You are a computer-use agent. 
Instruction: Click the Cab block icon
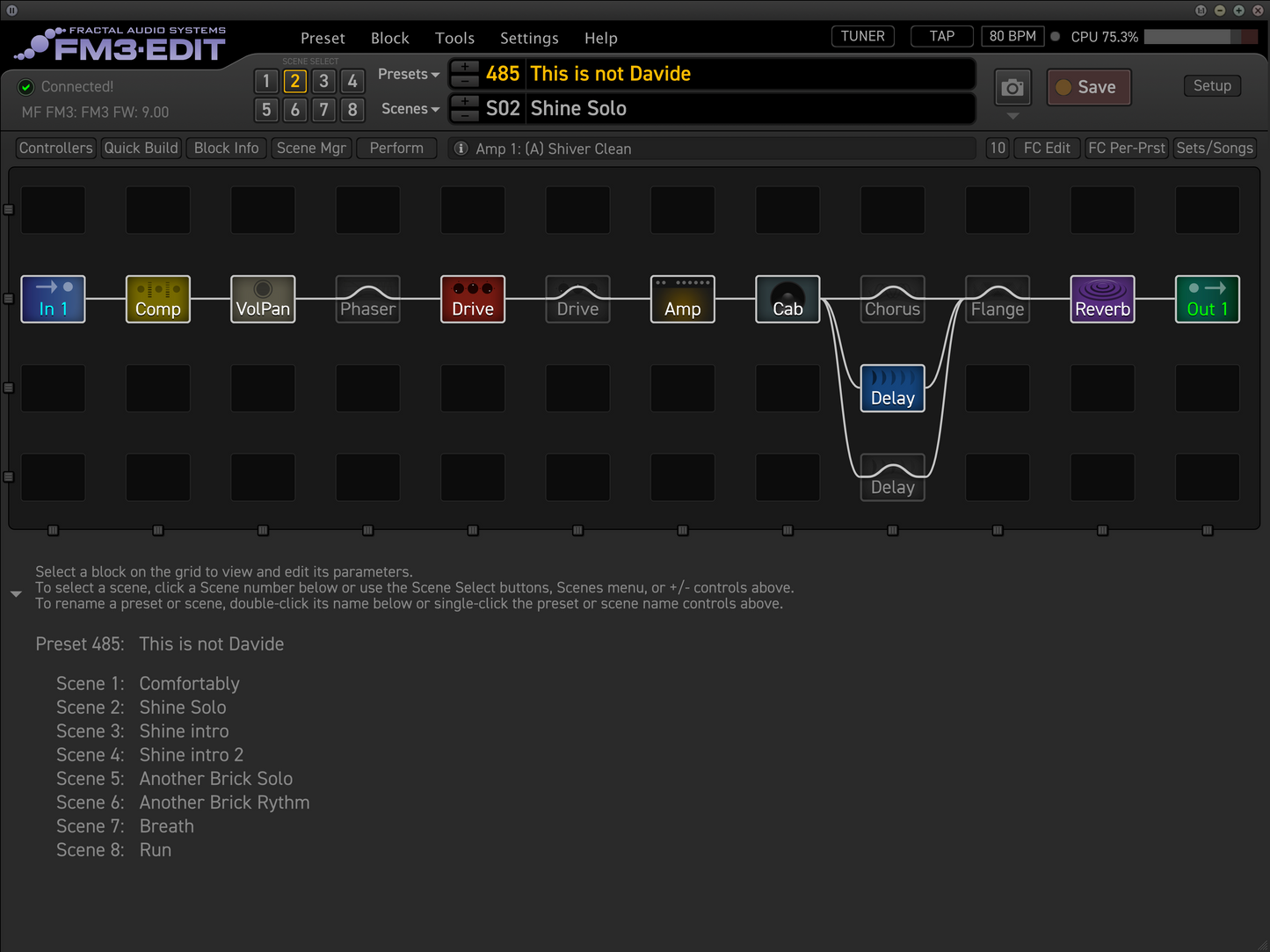787,299
